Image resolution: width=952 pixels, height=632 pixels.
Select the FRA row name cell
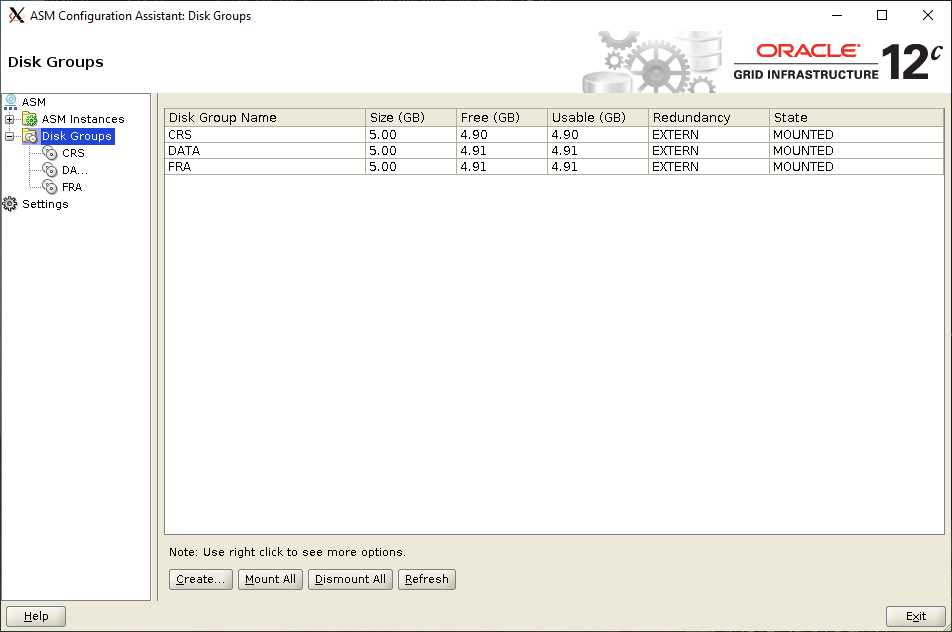coord(265,166)
